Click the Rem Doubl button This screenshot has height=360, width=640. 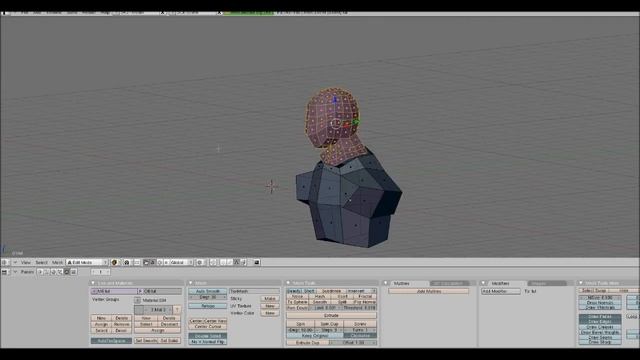point(297,308)
